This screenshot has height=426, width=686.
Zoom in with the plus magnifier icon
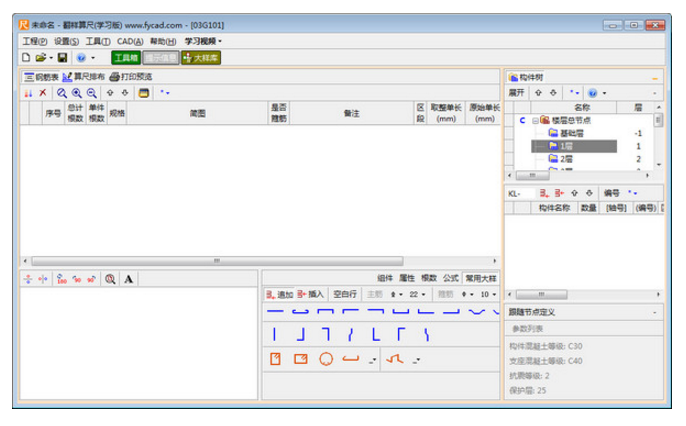tap(77, 93)
